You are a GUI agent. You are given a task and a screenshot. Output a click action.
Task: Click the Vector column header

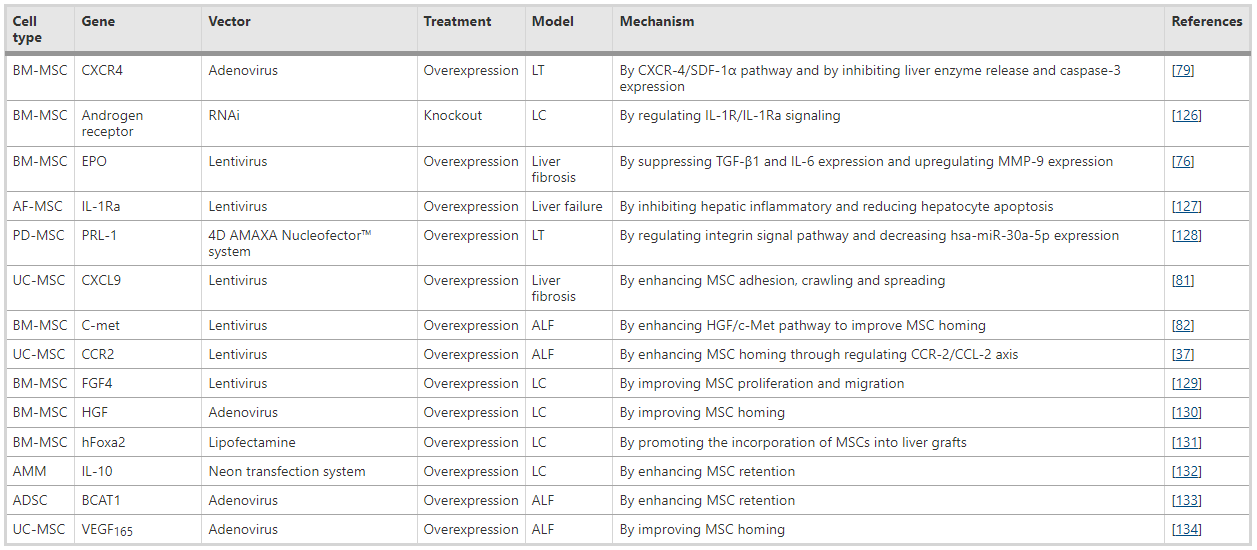click(229, 22)
